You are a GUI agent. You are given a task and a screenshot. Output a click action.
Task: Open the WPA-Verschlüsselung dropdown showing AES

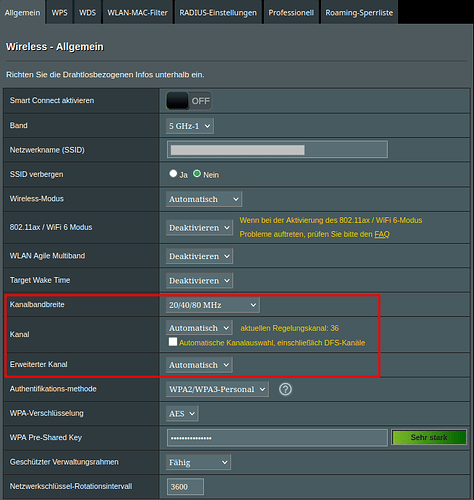coord(182,414)
